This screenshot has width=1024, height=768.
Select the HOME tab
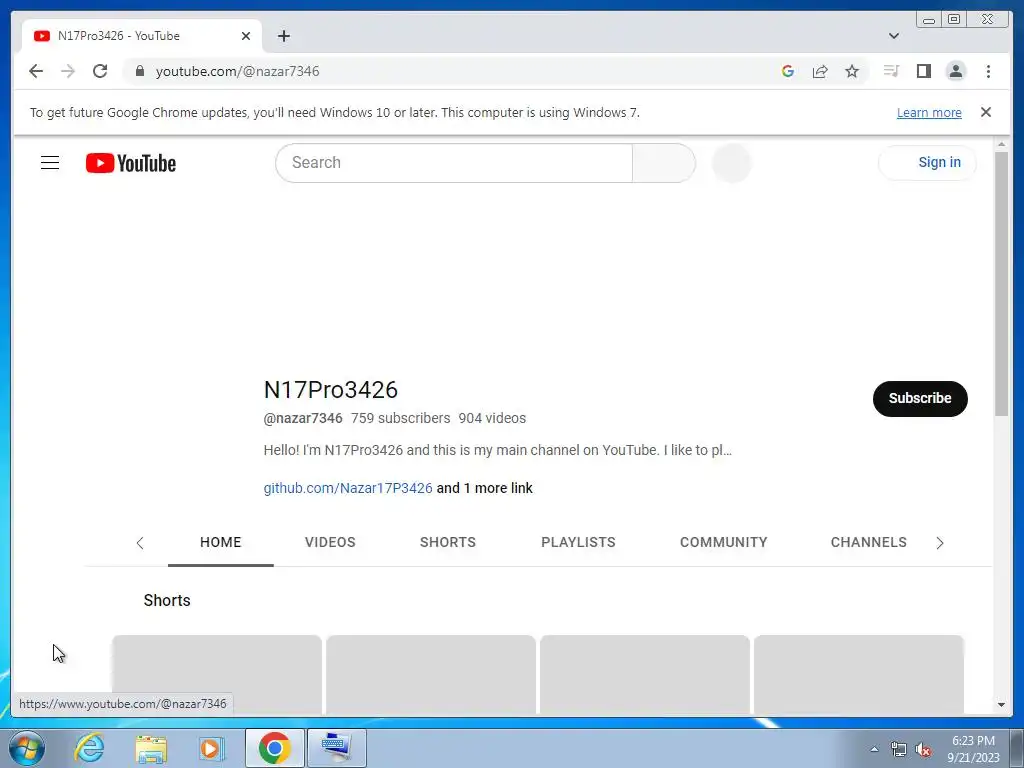click(221, 542)
